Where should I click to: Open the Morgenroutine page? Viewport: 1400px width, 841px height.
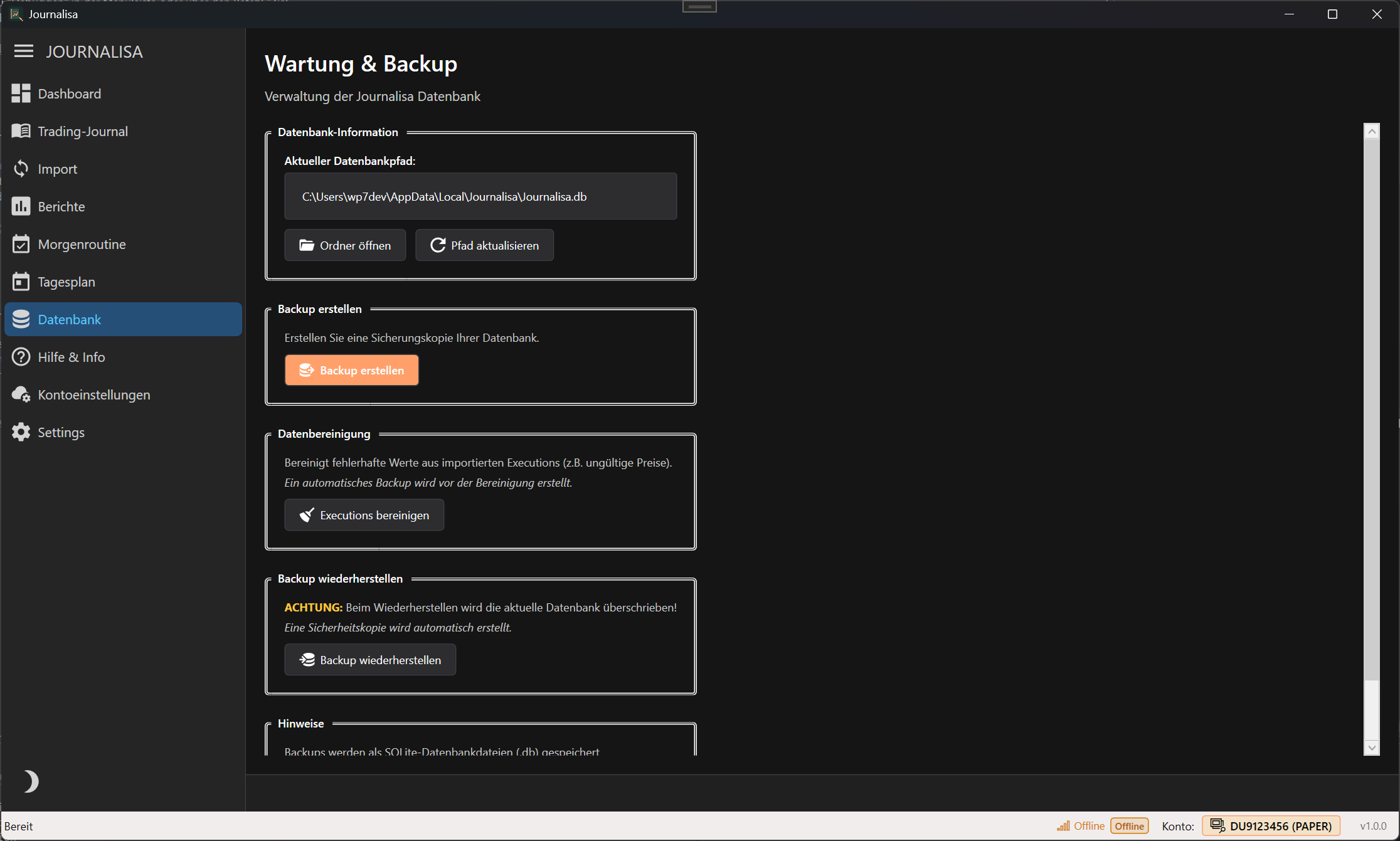coord(81,243)
